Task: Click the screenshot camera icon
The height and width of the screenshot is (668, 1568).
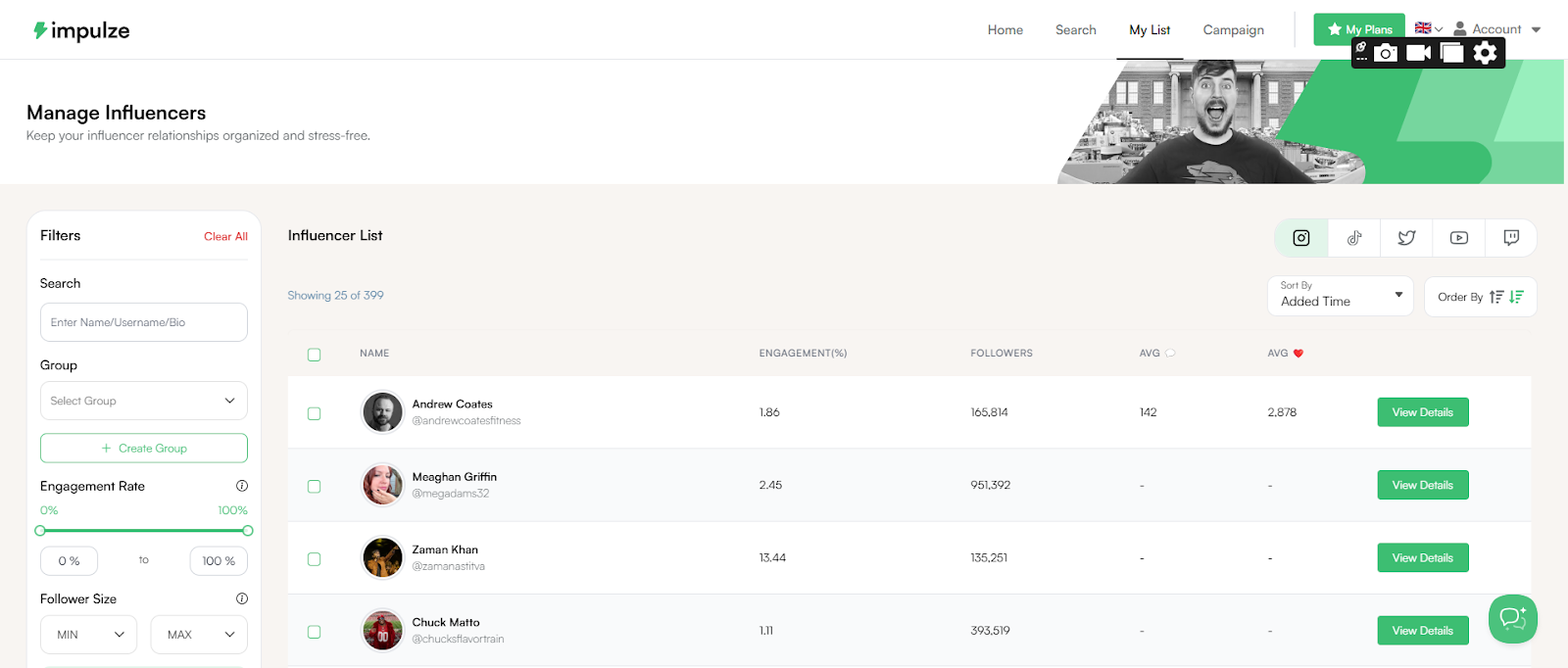Action: pyautogui.click(x=1386, y=53)
